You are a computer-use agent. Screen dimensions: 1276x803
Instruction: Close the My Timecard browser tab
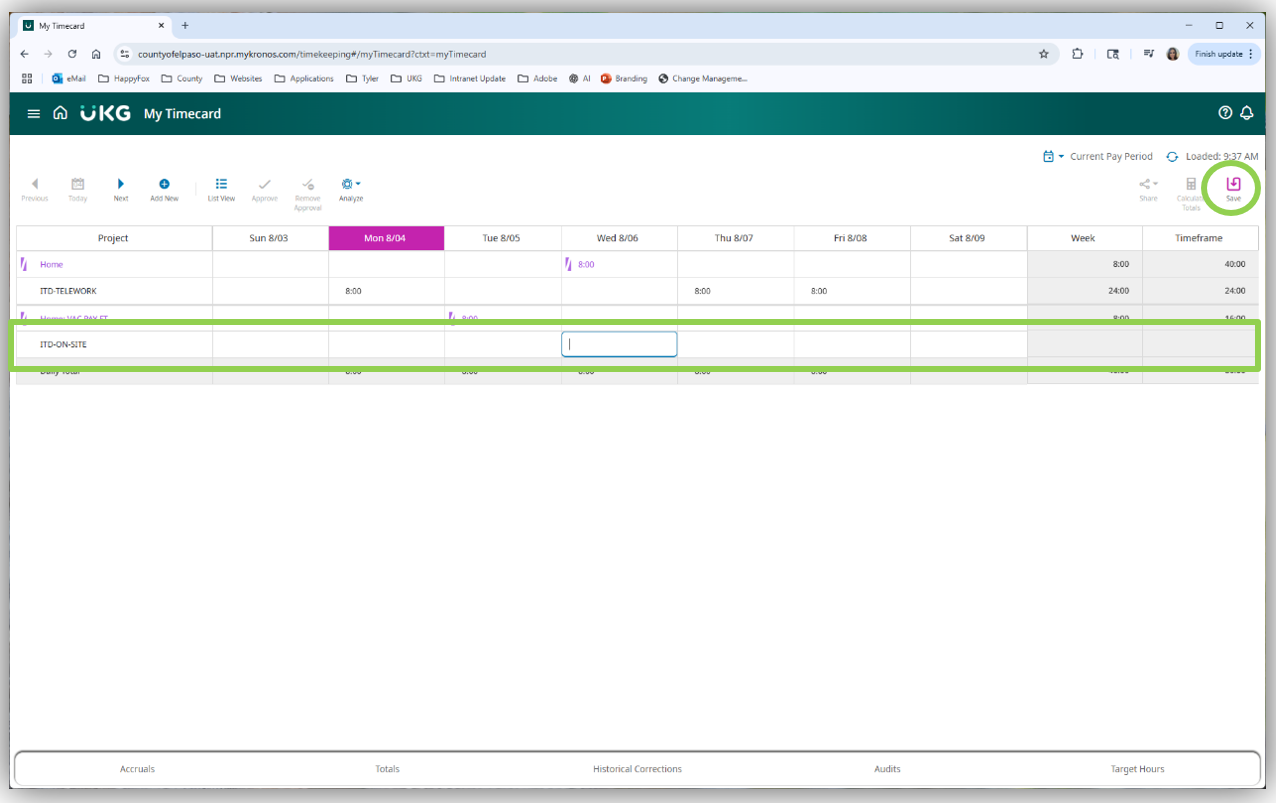point(163,26)
